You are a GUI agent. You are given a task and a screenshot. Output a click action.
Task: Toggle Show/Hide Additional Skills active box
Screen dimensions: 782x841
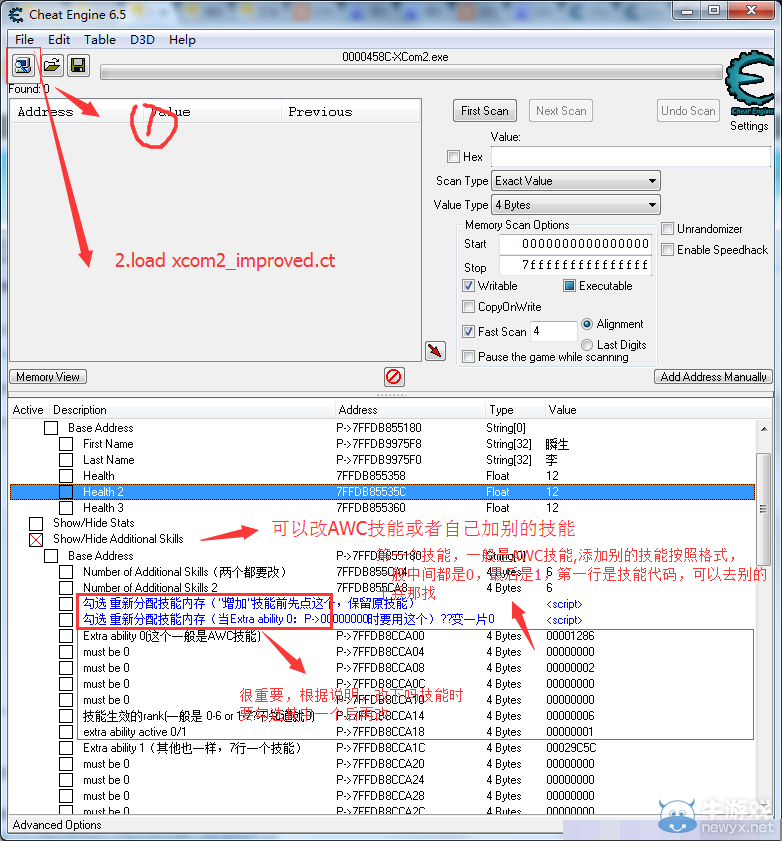[x=36, y=540]
